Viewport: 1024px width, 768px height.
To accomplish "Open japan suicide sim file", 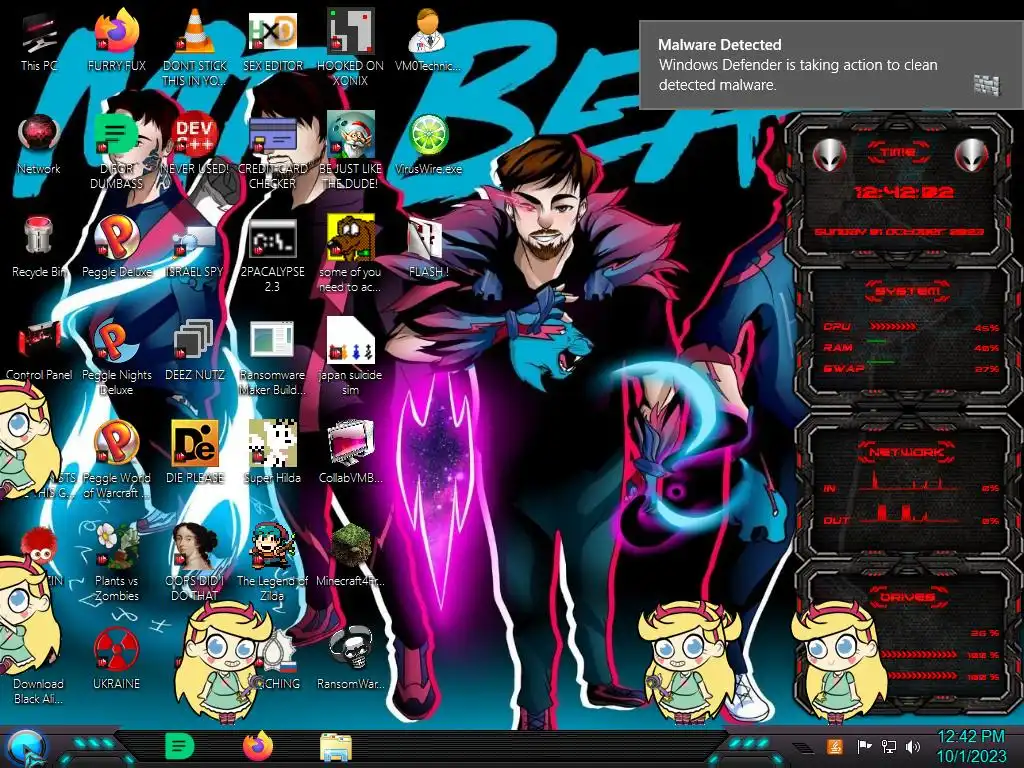I will 350,358.
